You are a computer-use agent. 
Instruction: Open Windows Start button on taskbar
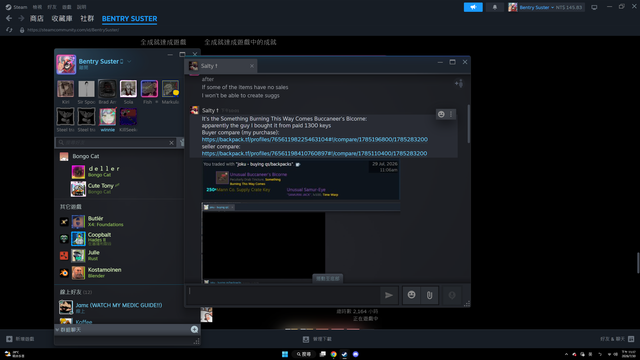point(285,354)
